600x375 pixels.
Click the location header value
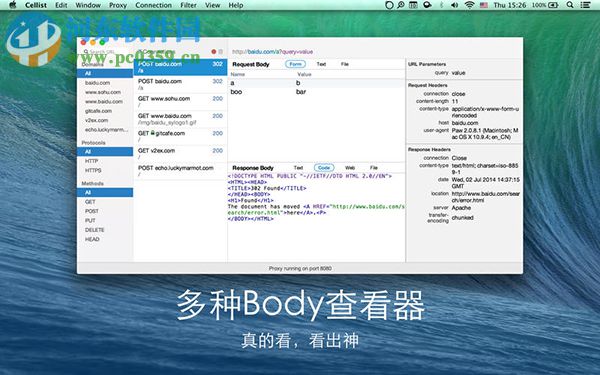coord(486,197)
